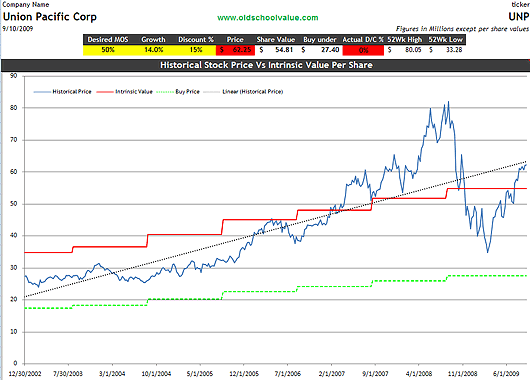Select the 9/10/2009 date cell
Viewport: 530px width, 380px height.
18,29
